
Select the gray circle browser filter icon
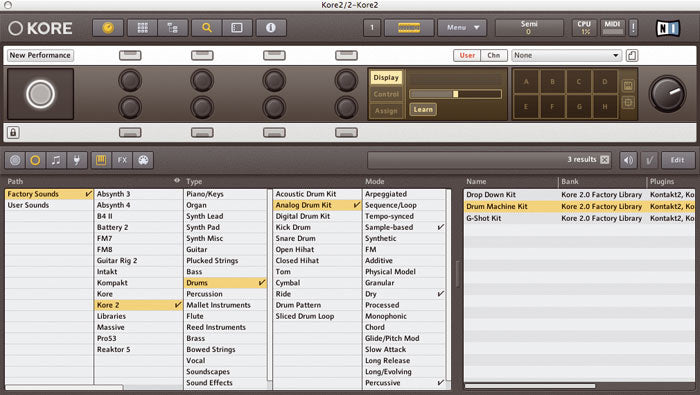(x=15, y=160)
